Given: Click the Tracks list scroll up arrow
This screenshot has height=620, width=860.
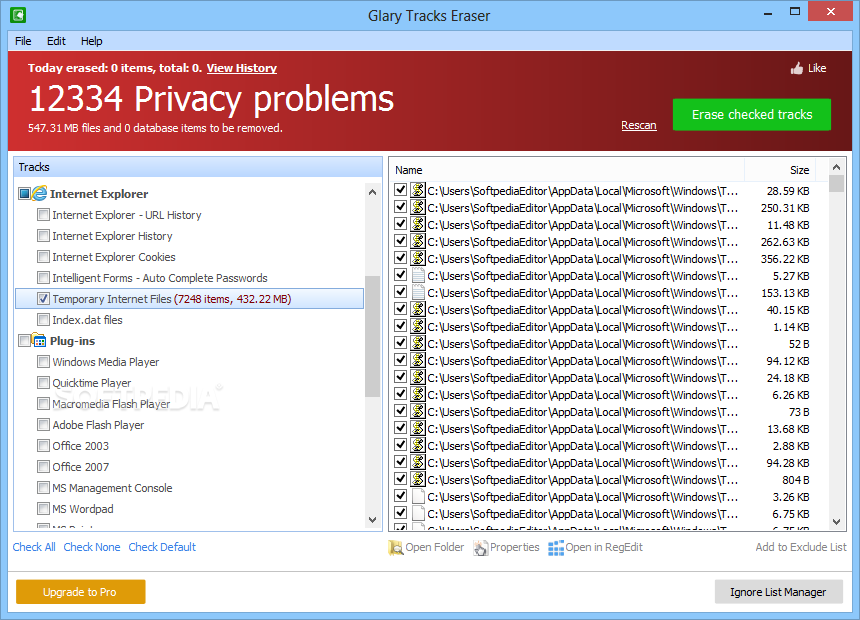Looking at the screenshot, I should click(372, 192).
